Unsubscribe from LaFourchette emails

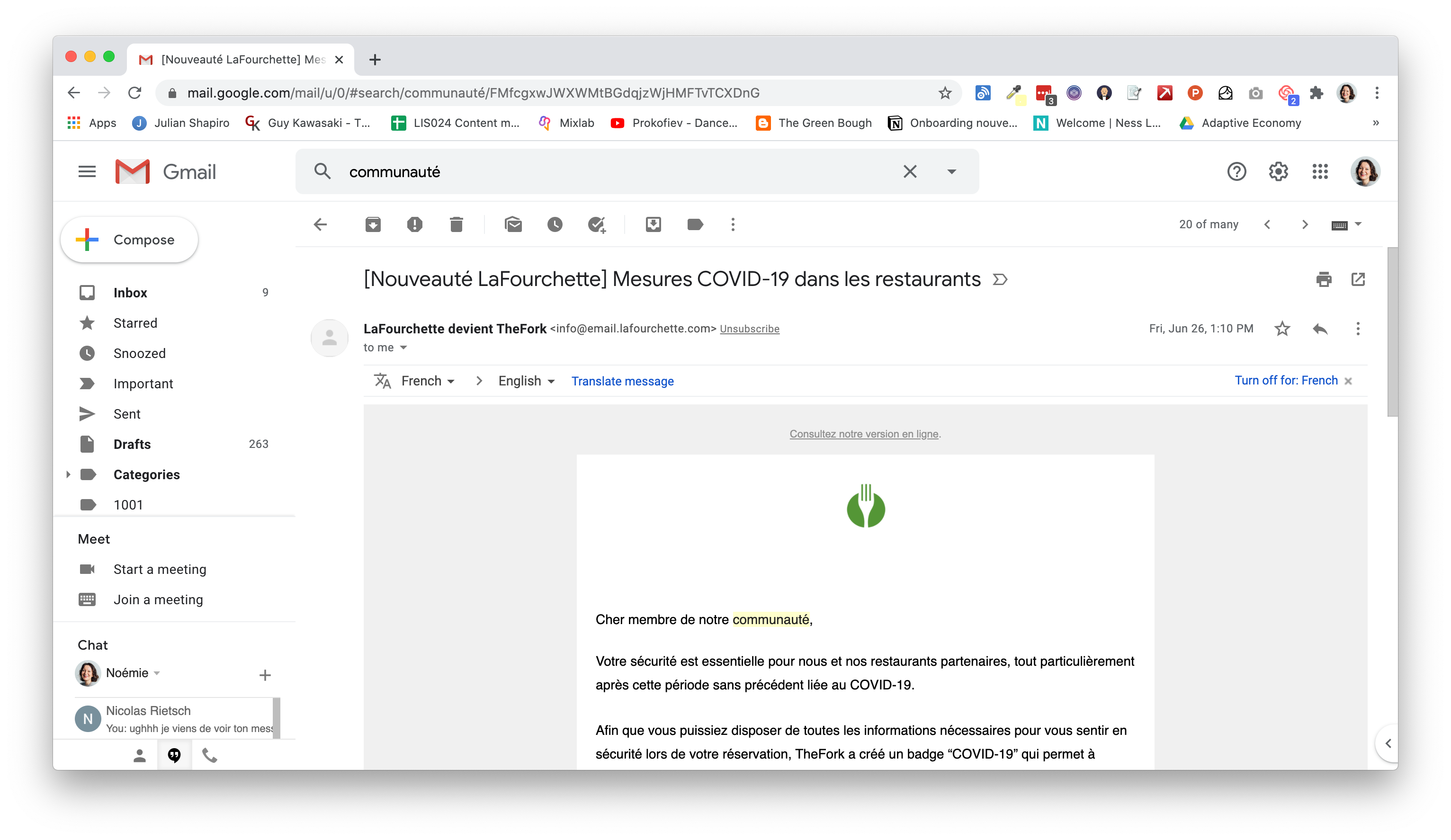click(749, 329)
